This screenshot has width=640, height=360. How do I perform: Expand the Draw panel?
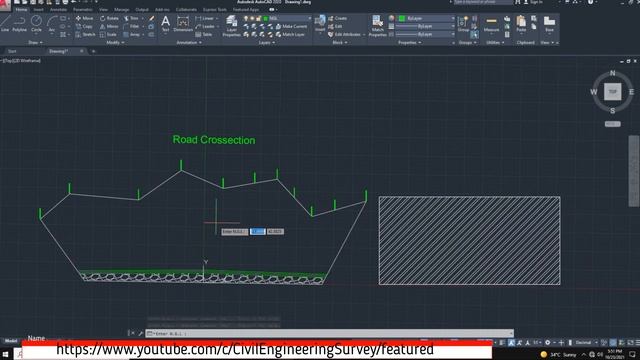(x=36, y=42)
